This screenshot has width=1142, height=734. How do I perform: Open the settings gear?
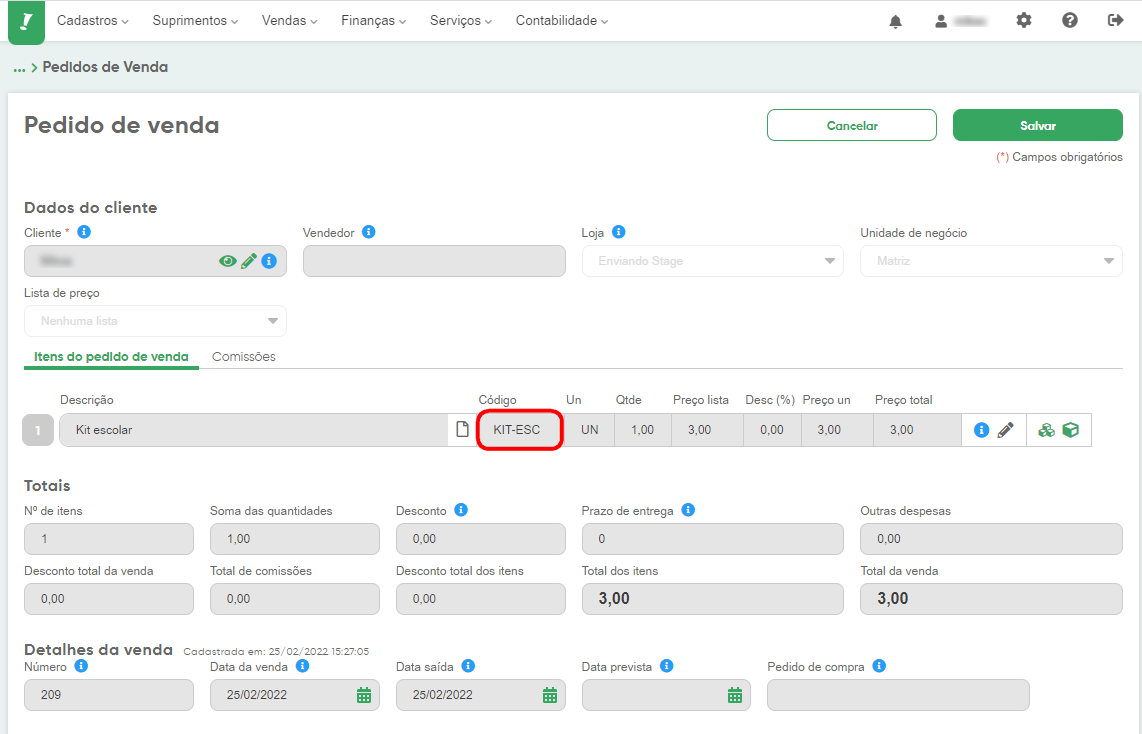(x=1024, y=20)
